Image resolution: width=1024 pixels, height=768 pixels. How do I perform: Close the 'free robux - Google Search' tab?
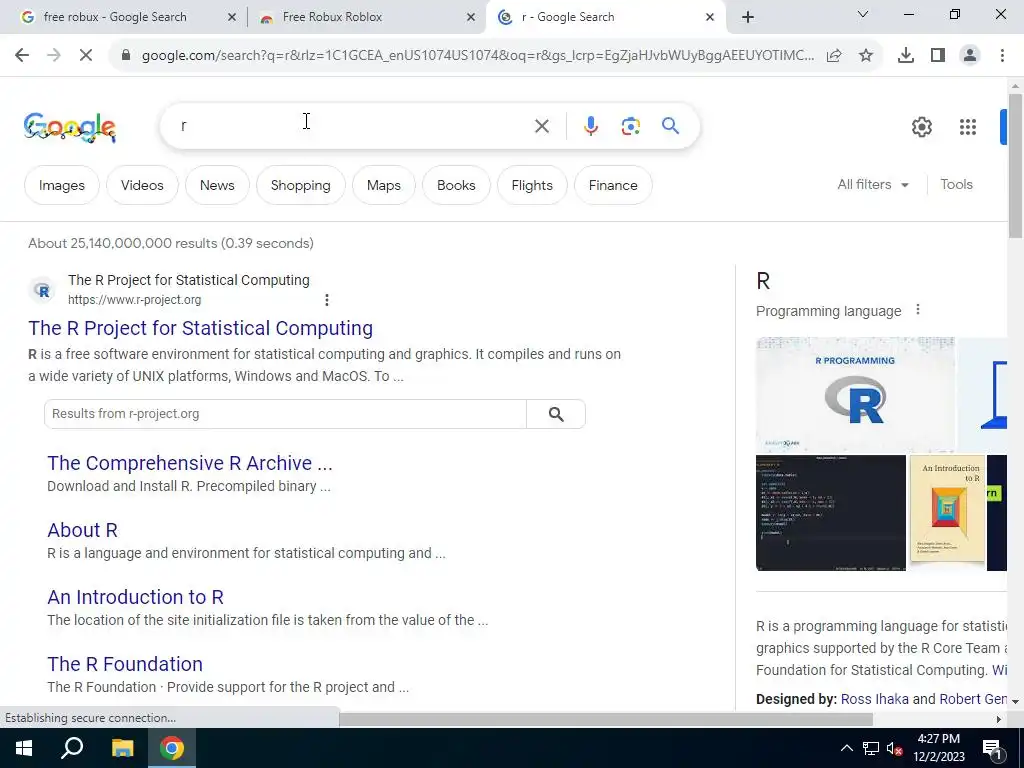click(231, 17)
